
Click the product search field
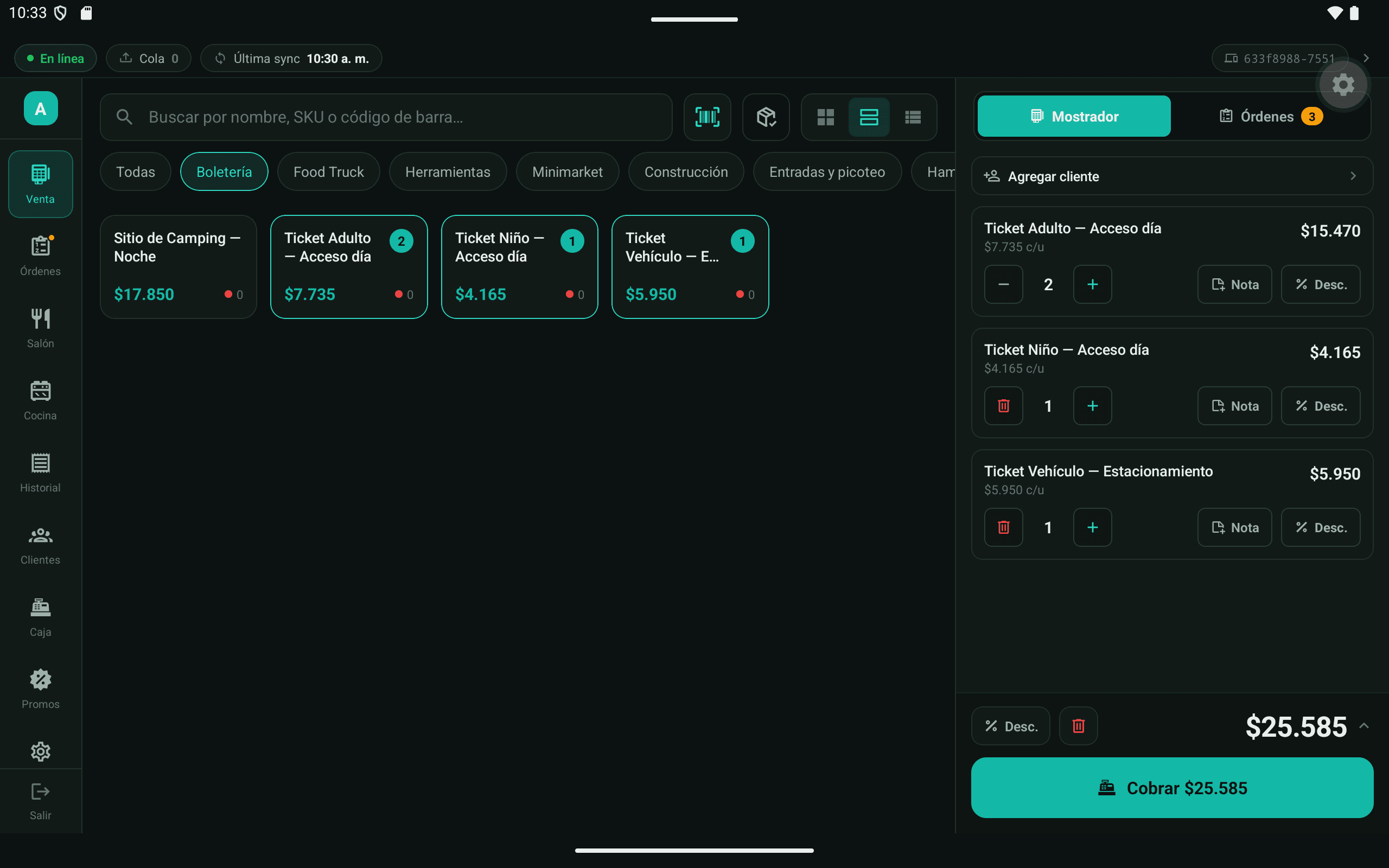click(x=386, y=117)
